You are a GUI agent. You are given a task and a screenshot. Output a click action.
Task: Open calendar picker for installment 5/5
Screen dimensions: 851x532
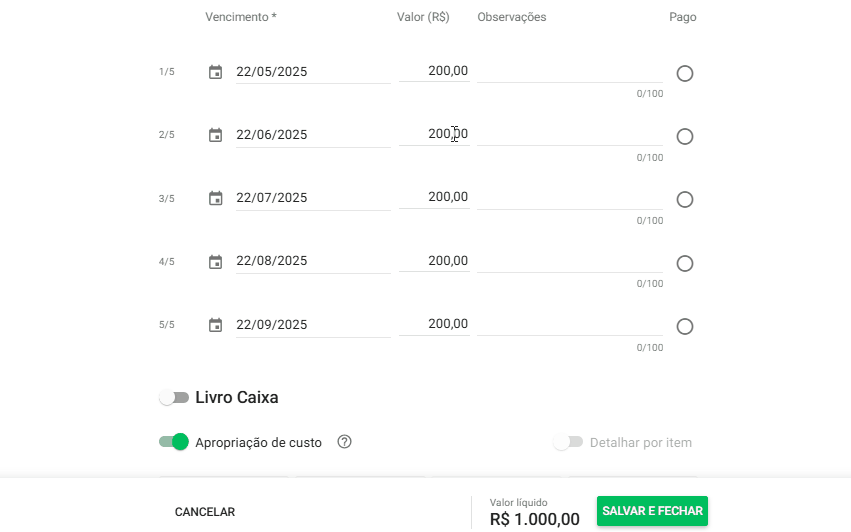tap(215, 325)
